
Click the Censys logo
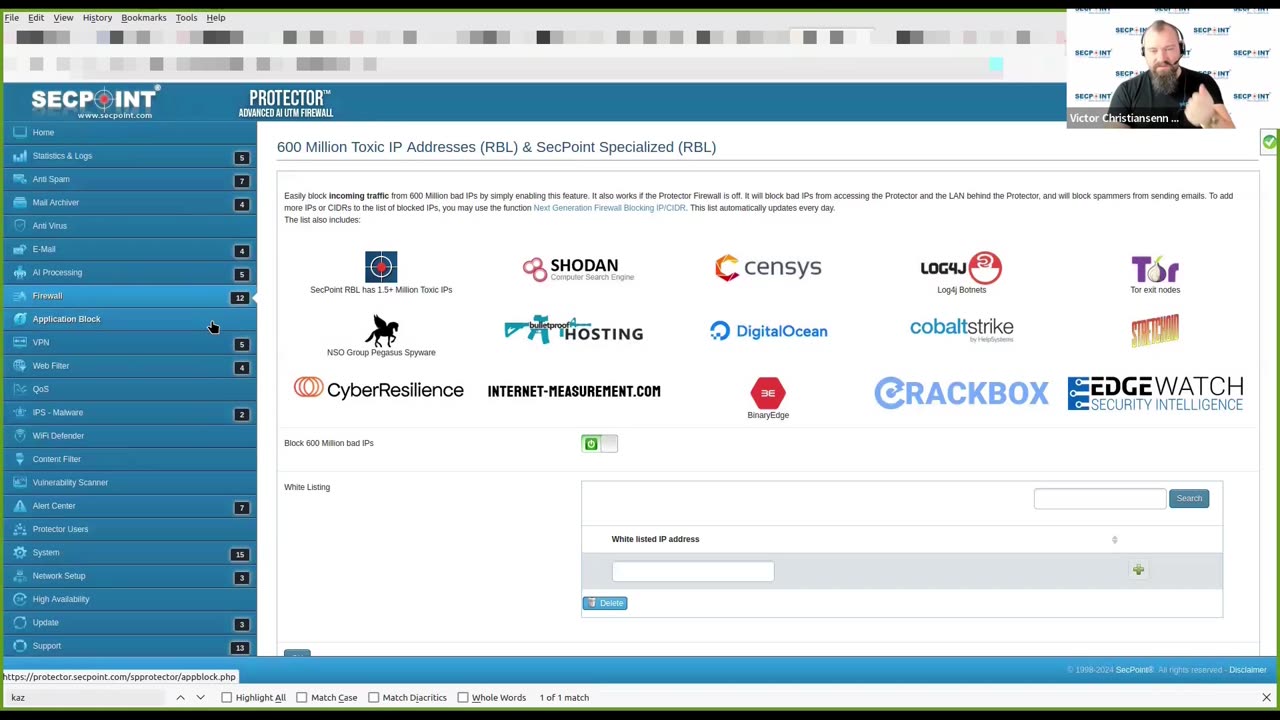tap(768, 267)
